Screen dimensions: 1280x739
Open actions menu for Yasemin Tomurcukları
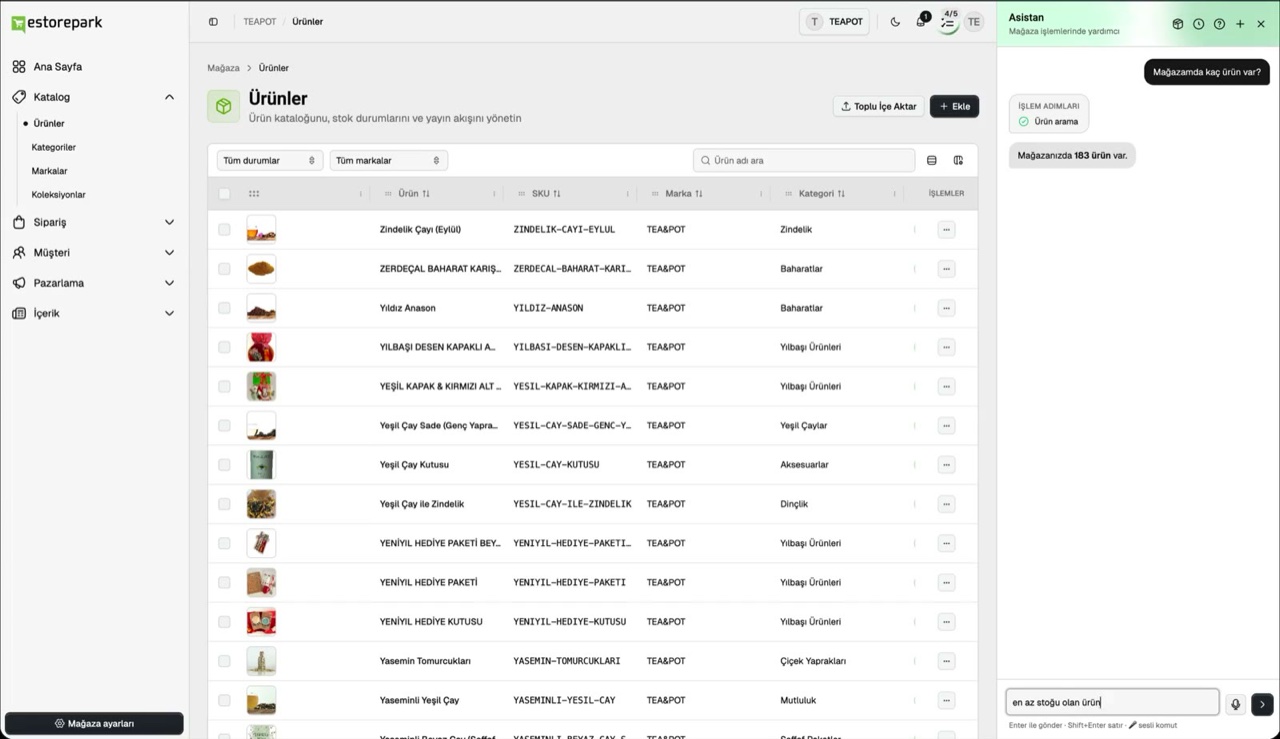click(x=946, y=661)
